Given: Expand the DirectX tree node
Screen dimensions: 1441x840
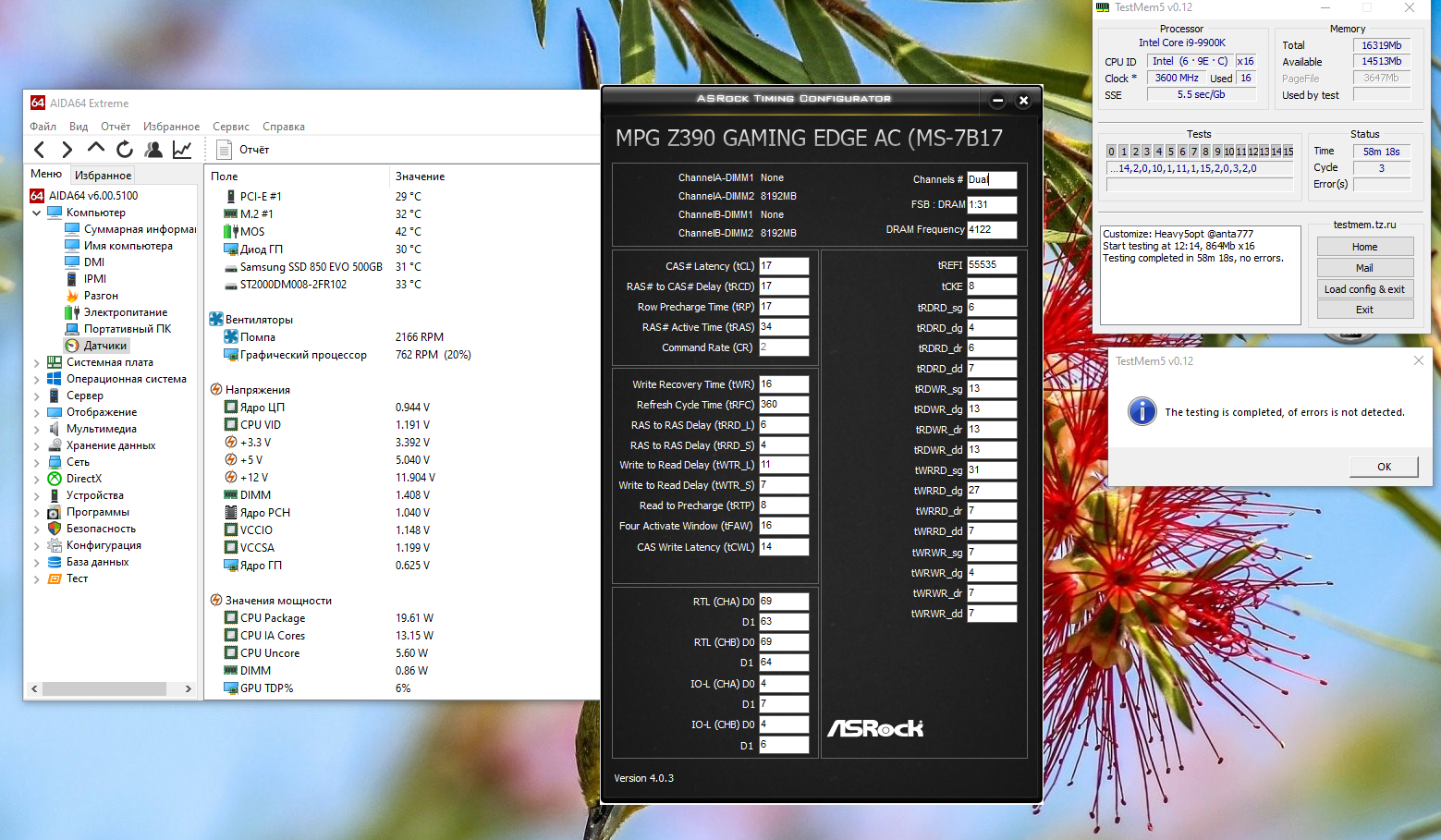Looking at the screenshot, I should pos(37,479).
